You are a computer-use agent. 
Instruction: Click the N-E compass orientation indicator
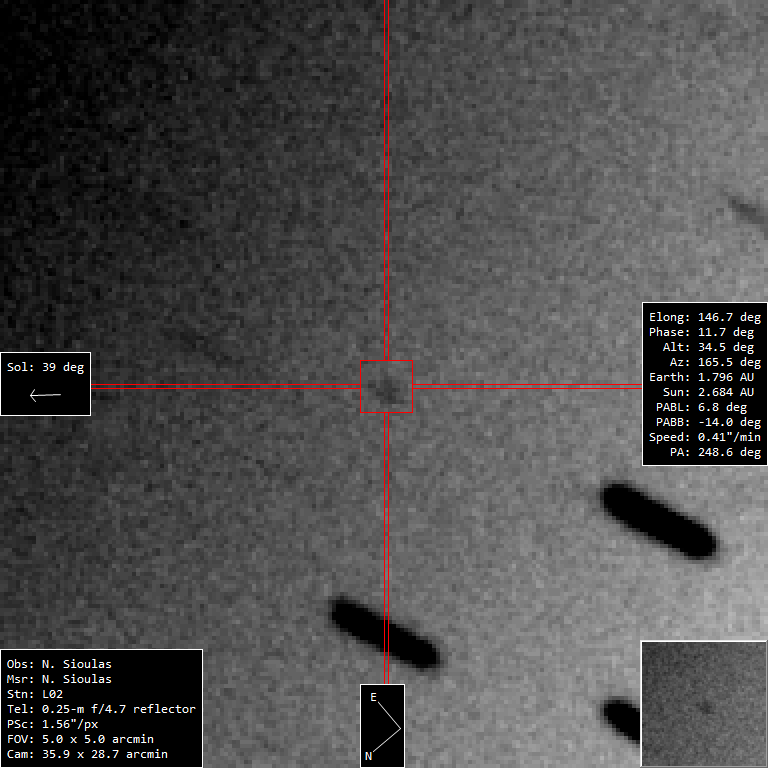point(383,725)
